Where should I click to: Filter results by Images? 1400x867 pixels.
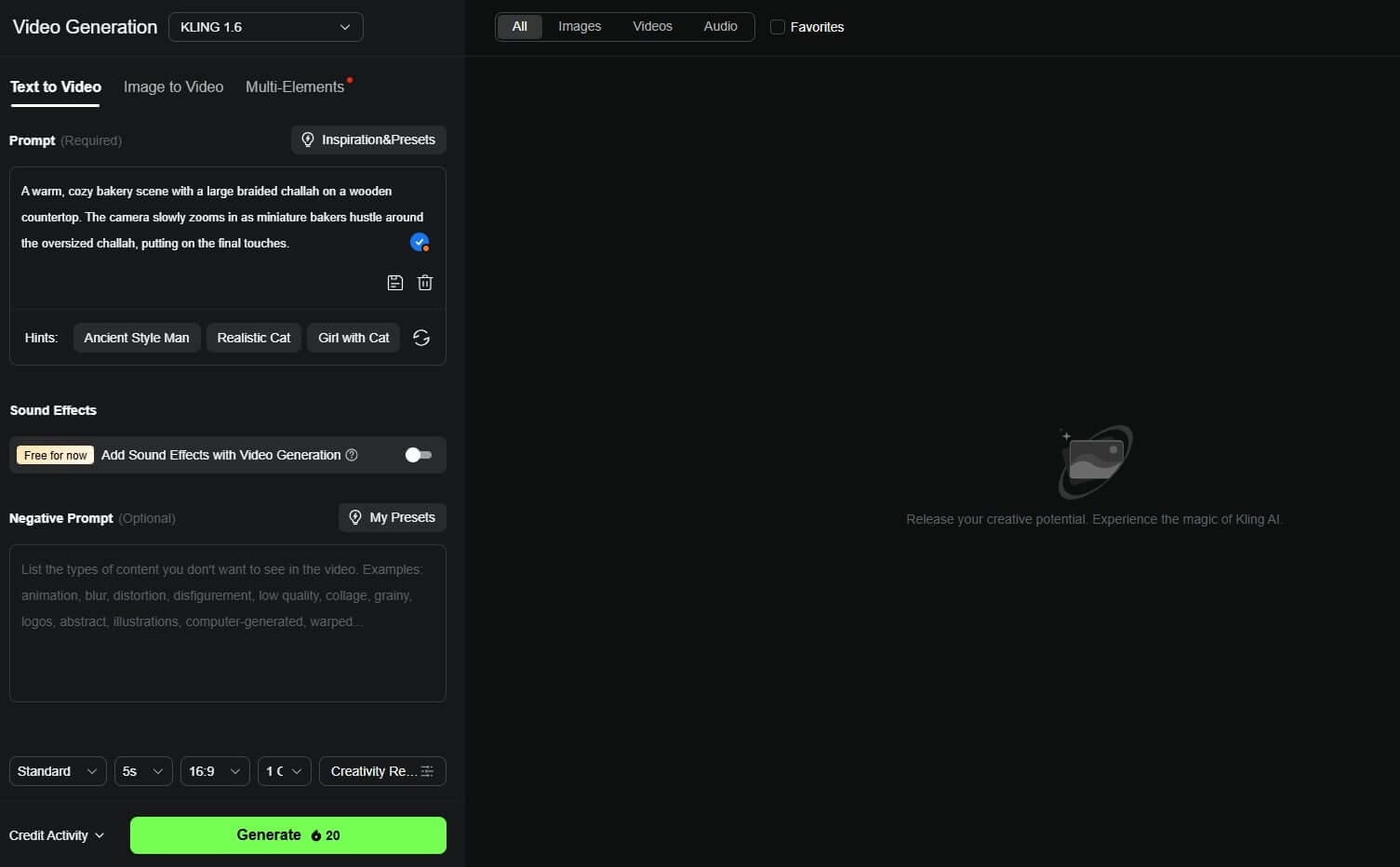tap(580, 26)
